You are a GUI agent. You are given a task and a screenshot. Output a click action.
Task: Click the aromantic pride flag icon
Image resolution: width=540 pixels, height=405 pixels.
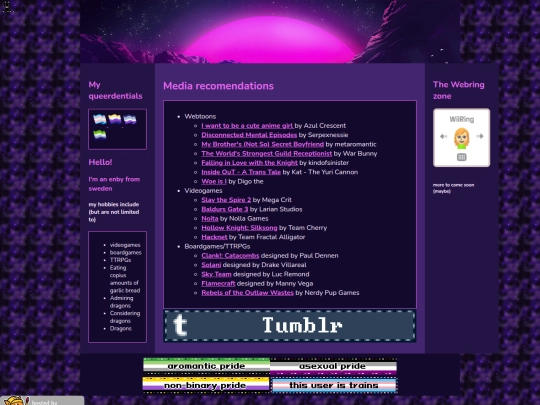(x=100, y=134)
